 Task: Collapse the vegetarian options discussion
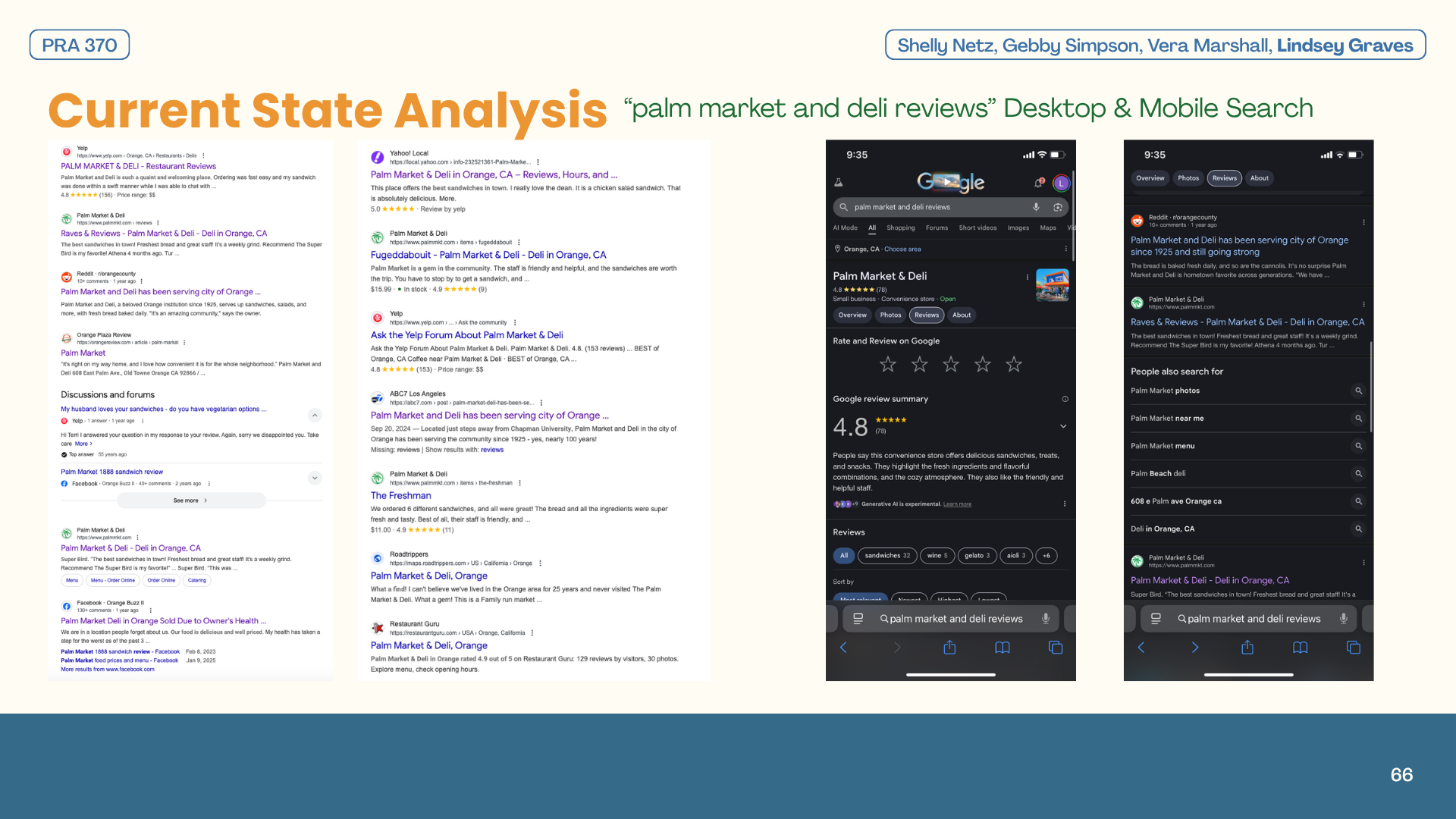click(x=315, y=415)
